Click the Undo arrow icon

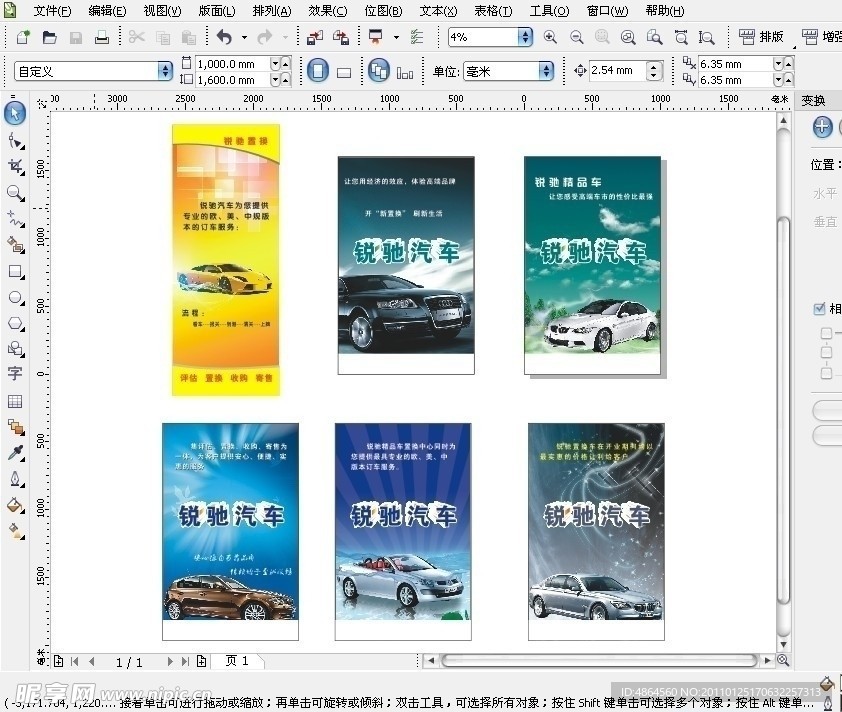[224, 37]
